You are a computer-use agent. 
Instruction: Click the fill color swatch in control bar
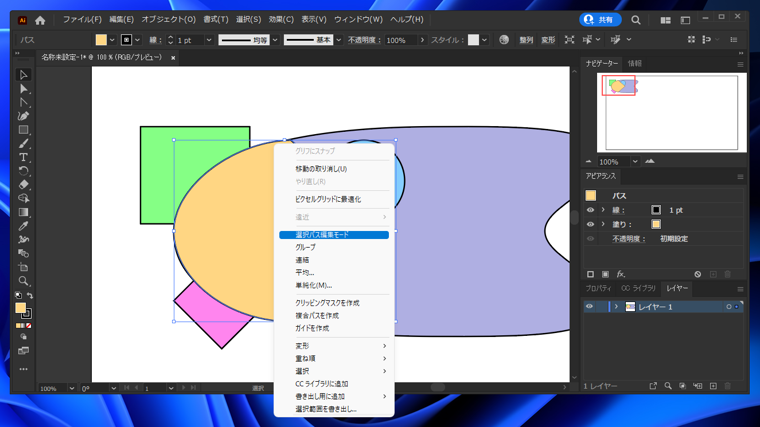click(x=101, y=41)
